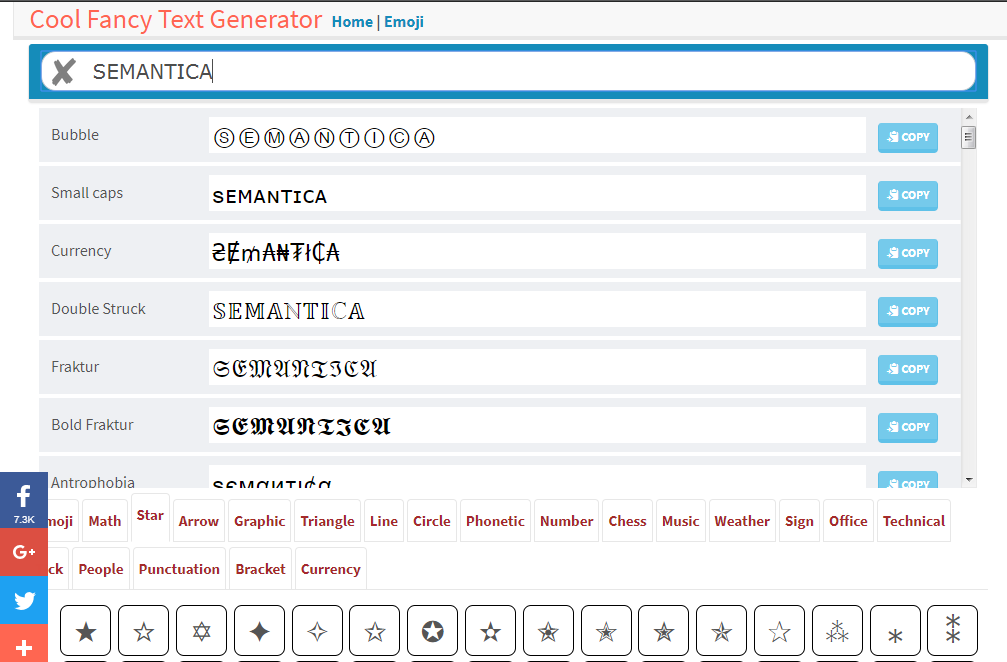1007x662 pixels.
Task: Copy the Fraktur styled text
Action: [x=907, y=369]
